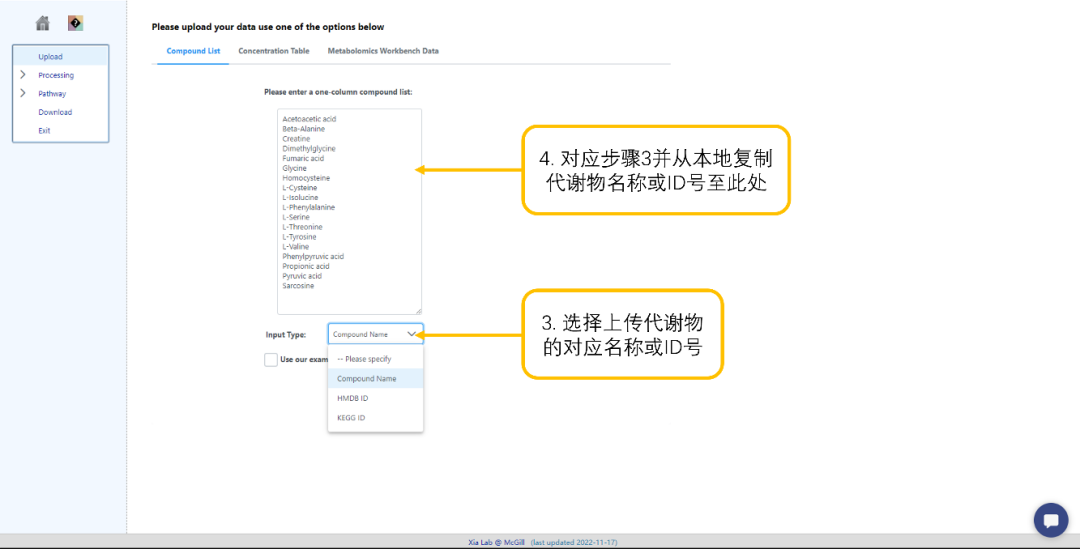Image resolution: width=1080 pixels, height=549 pixels.
Task: Click 'Dimethylglycine' in the compound list
Action: (309, 149)
